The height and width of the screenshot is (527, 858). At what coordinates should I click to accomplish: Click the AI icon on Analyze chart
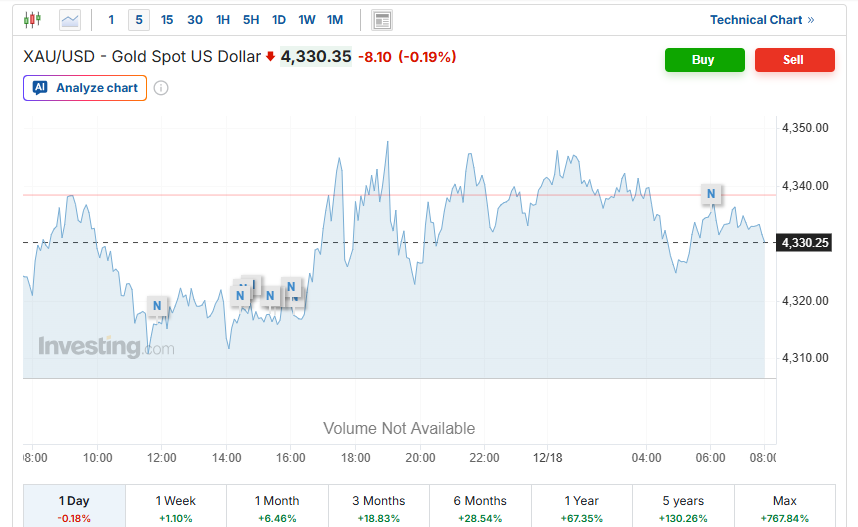click(40, 88)
